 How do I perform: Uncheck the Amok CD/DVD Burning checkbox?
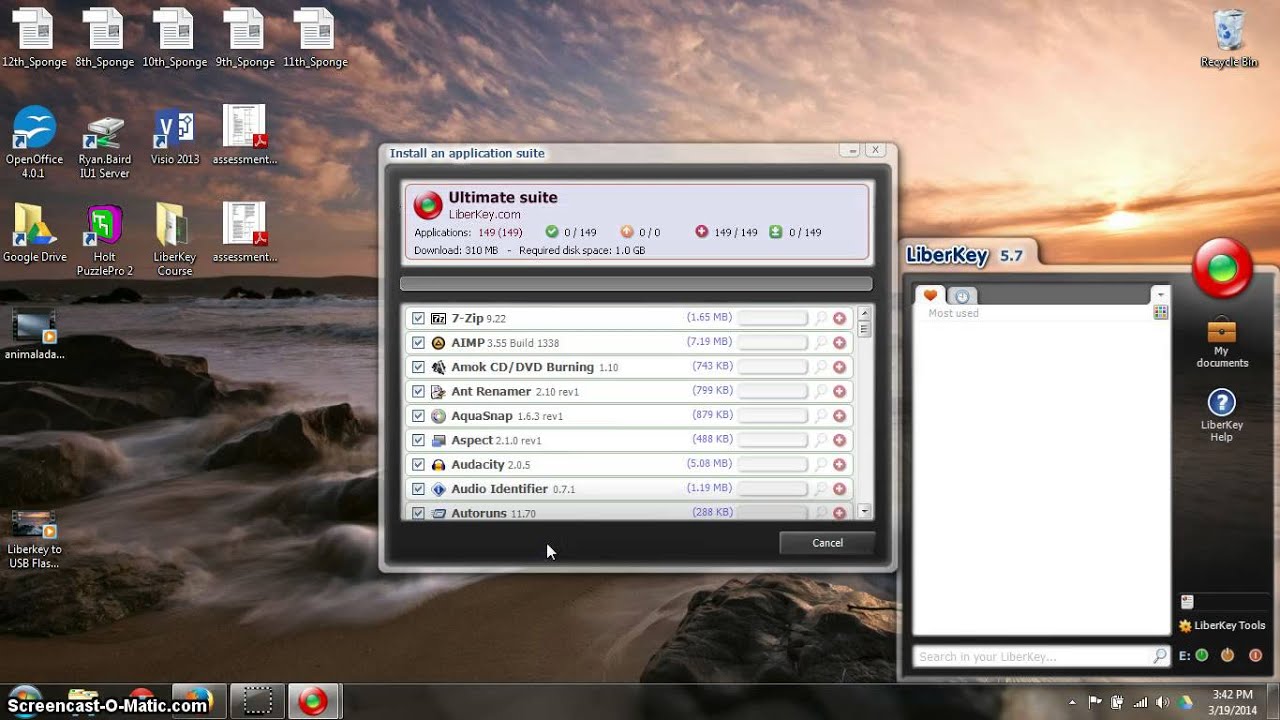[x=418, y=367]
